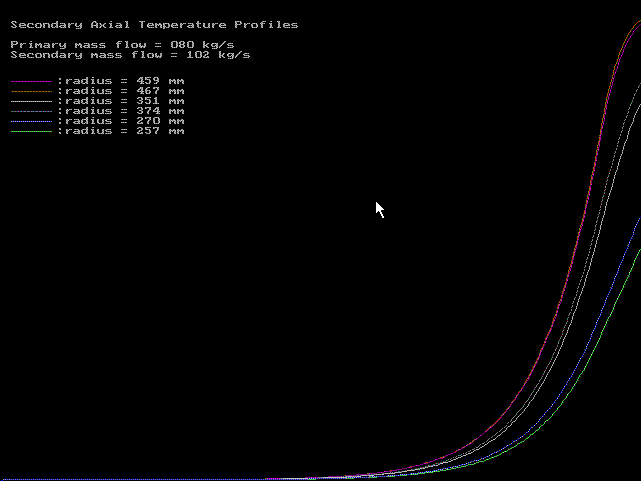Select the "radius = 257 mm" legend label
Screen dimensions: 641x481
click(x=123, y=130)
